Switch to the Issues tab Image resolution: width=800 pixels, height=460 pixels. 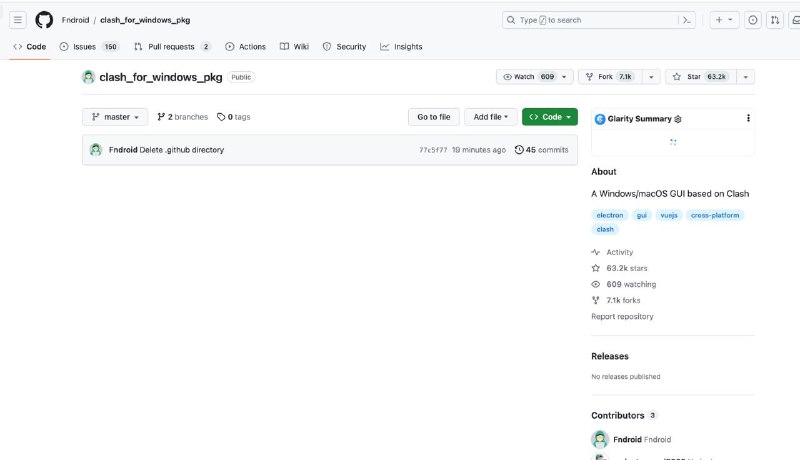pos(88,47)
